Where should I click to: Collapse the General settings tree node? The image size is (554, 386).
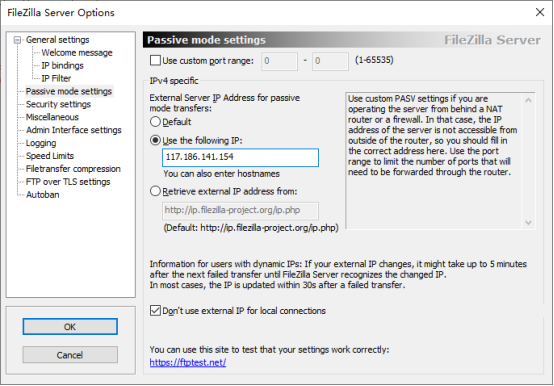click(x=17, y=40)
